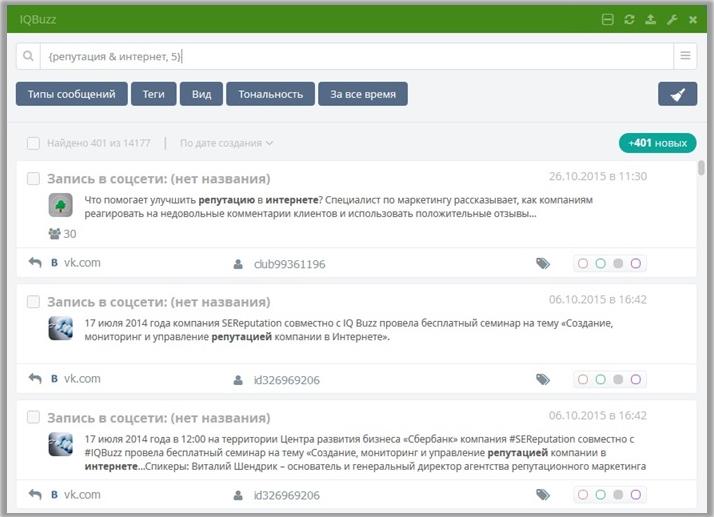Open tags icon for the second post (06.10.2015)
The height and width of the screenshot is (517, 714).
point(543,379)
